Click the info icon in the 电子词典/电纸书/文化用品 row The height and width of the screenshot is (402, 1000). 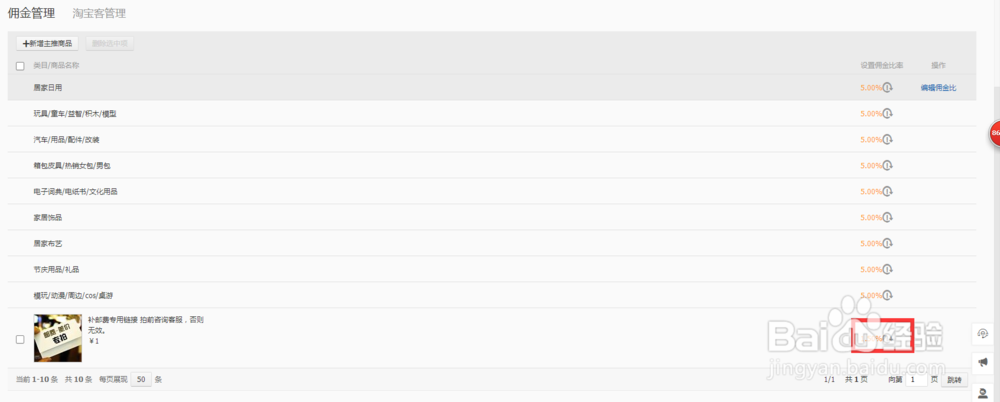pyautogui.click(x=888, y=192)
